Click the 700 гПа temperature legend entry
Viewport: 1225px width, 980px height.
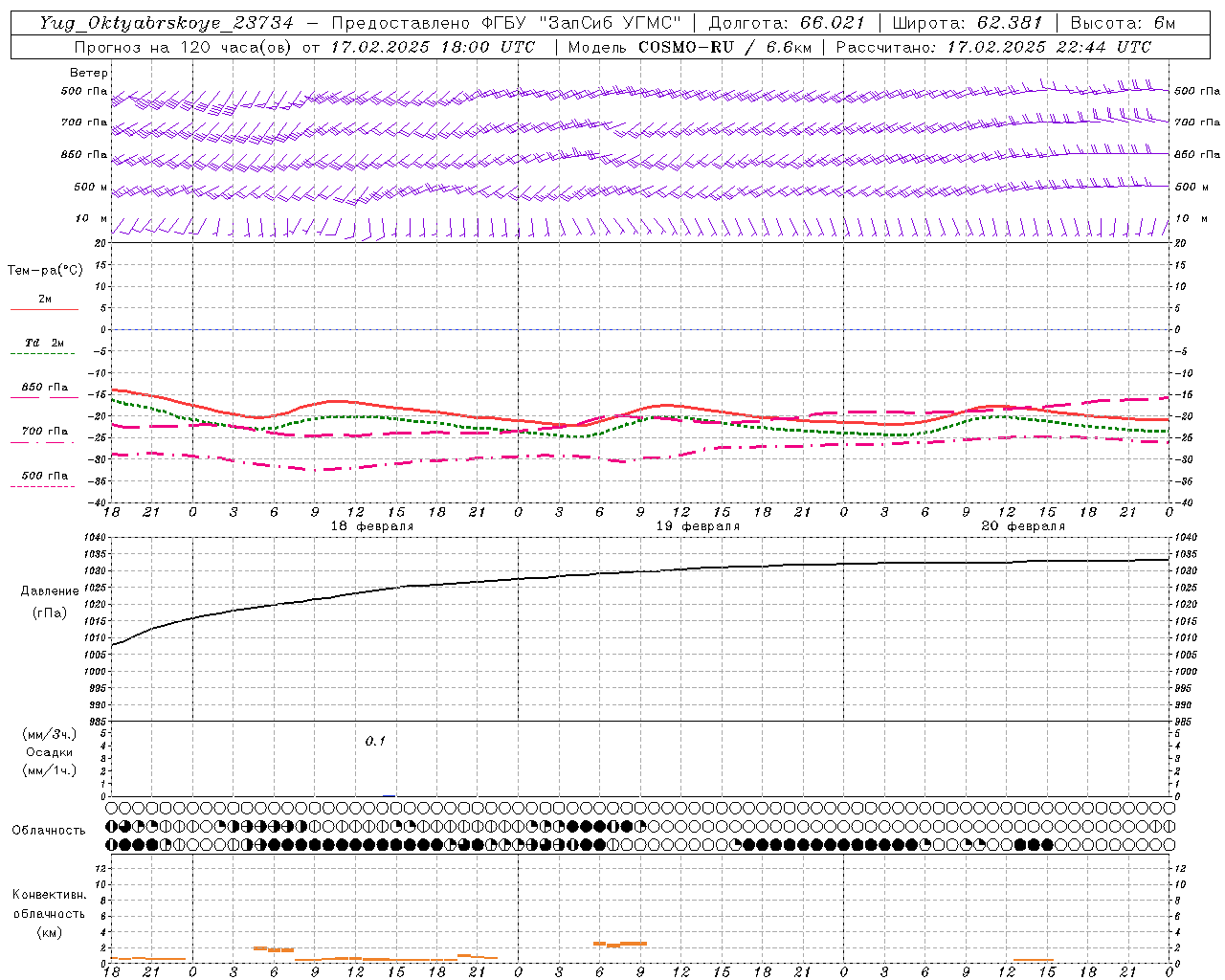[44, 432]
